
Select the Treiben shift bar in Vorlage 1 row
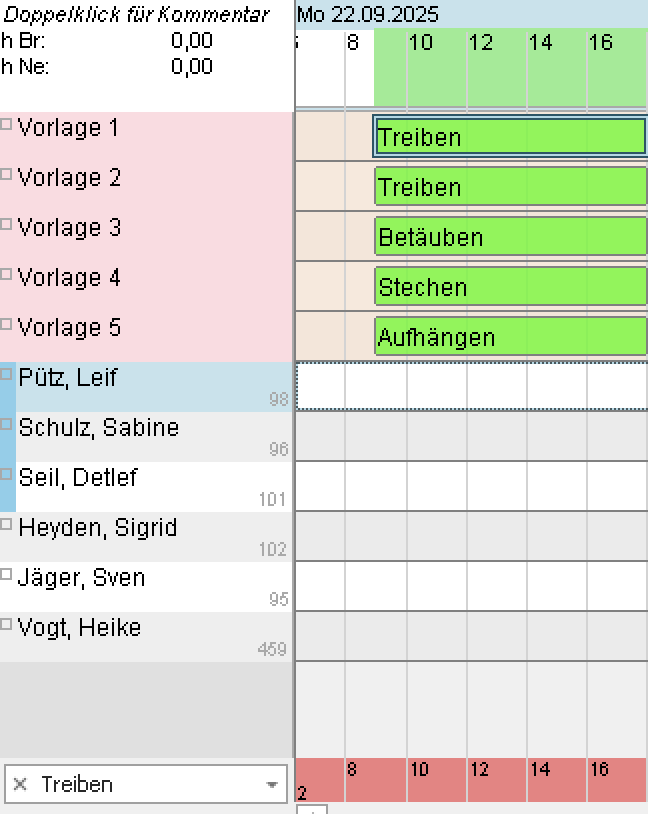coord(510,137)
